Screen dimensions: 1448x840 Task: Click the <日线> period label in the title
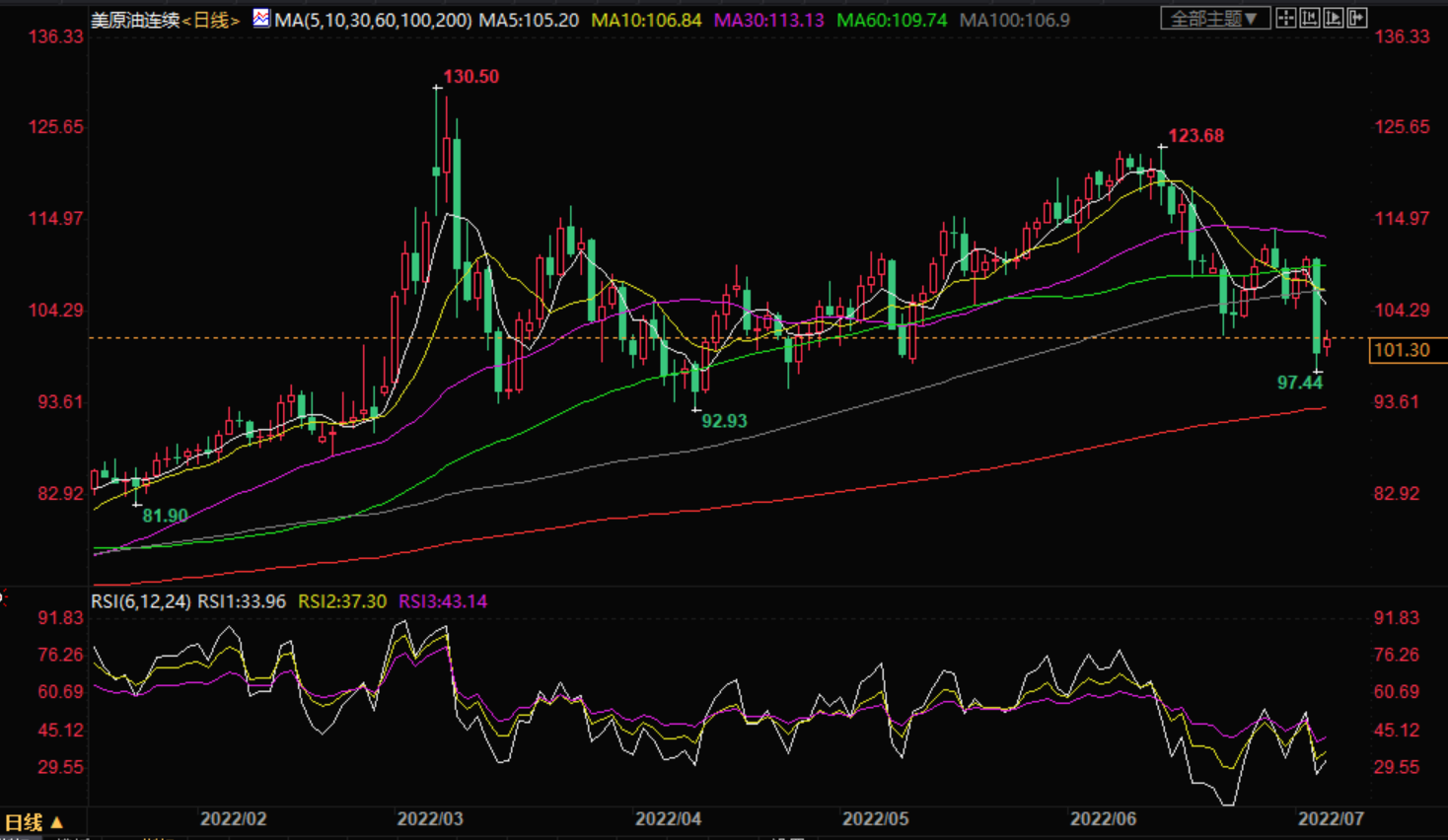click(x=210, y=20)
